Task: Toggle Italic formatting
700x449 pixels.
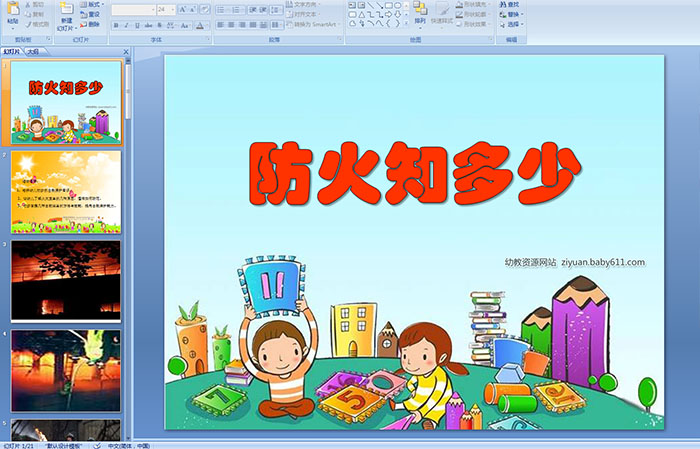Action: tap(126, 25)
